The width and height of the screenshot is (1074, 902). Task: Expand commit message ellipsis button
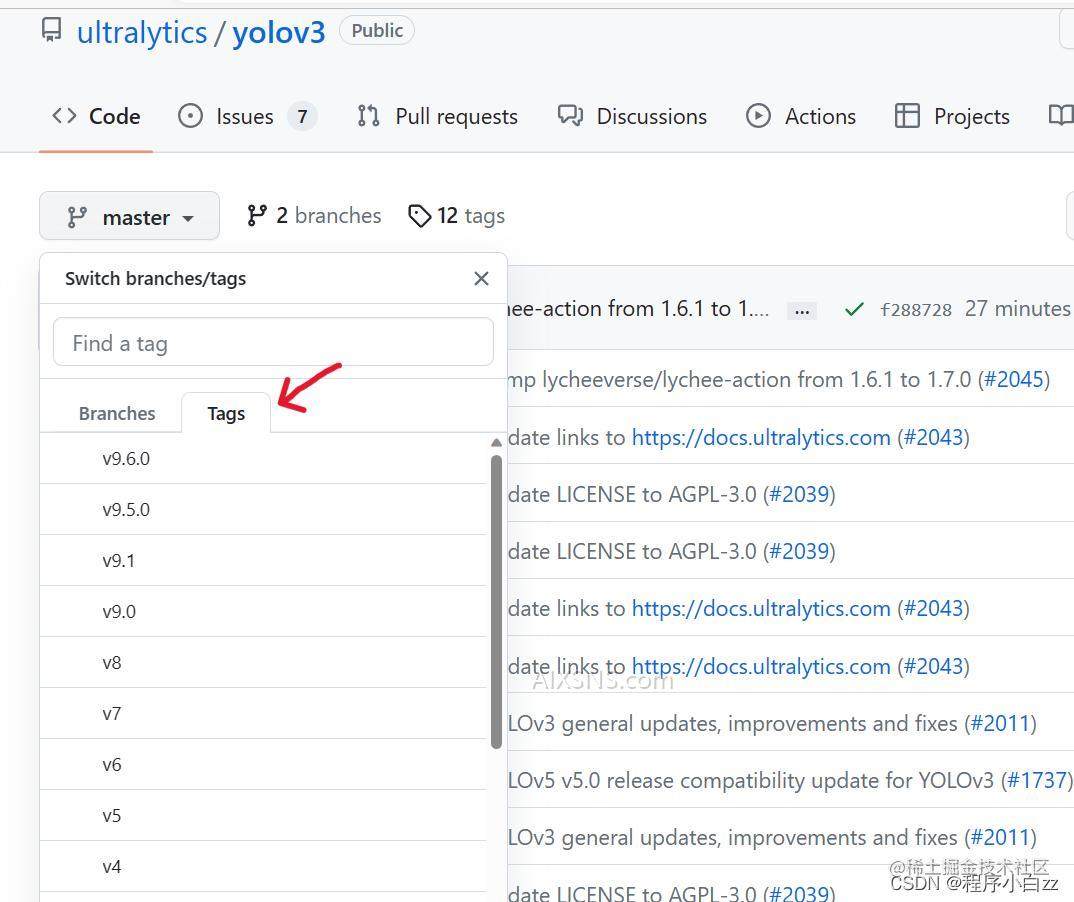tap(801, 311)
